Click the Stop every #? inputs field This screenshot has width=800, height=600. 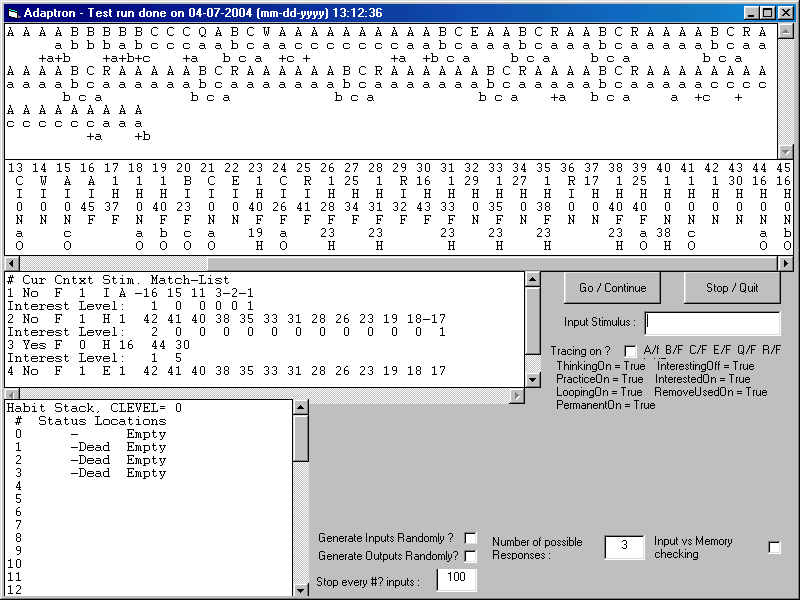456,579
